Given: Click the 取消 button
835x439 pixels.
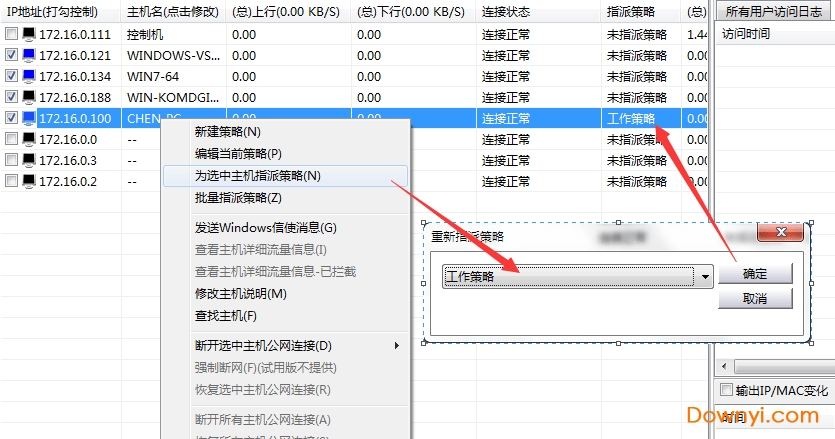Looking at the screenshot, I should (x=755, y=299).
